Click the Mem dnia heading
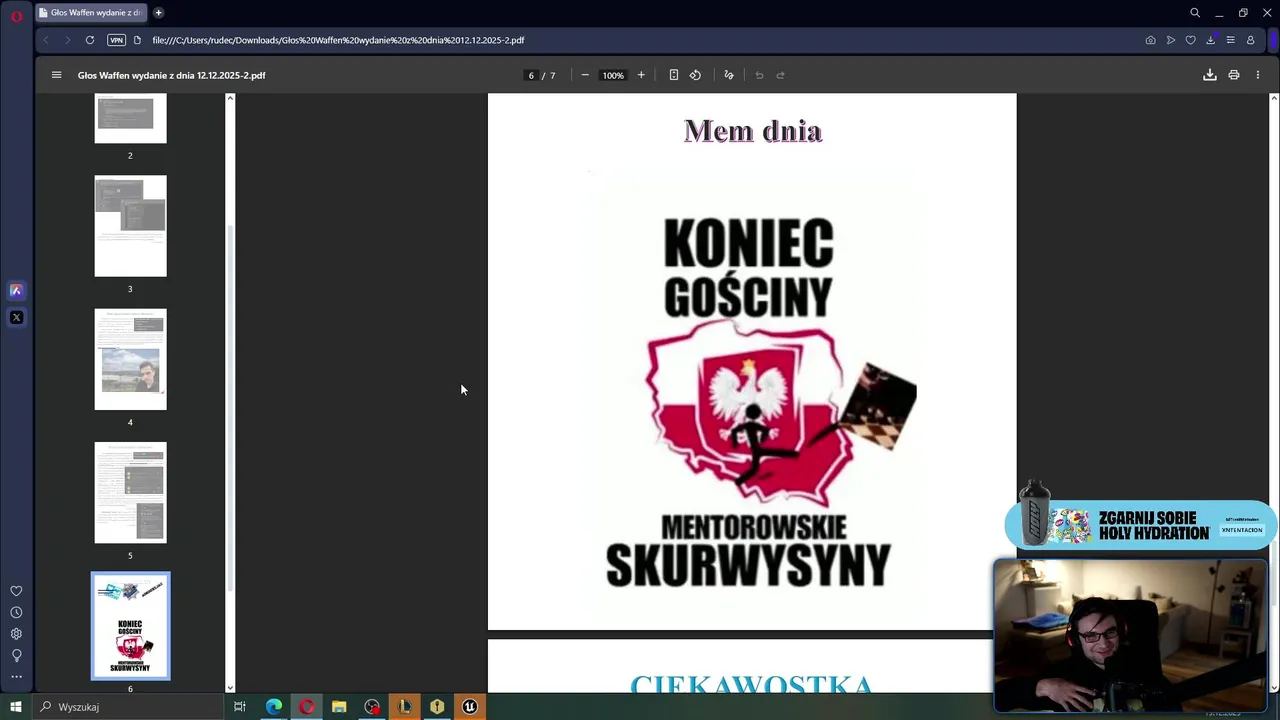 pyautogui.click(x=752, y=131)
